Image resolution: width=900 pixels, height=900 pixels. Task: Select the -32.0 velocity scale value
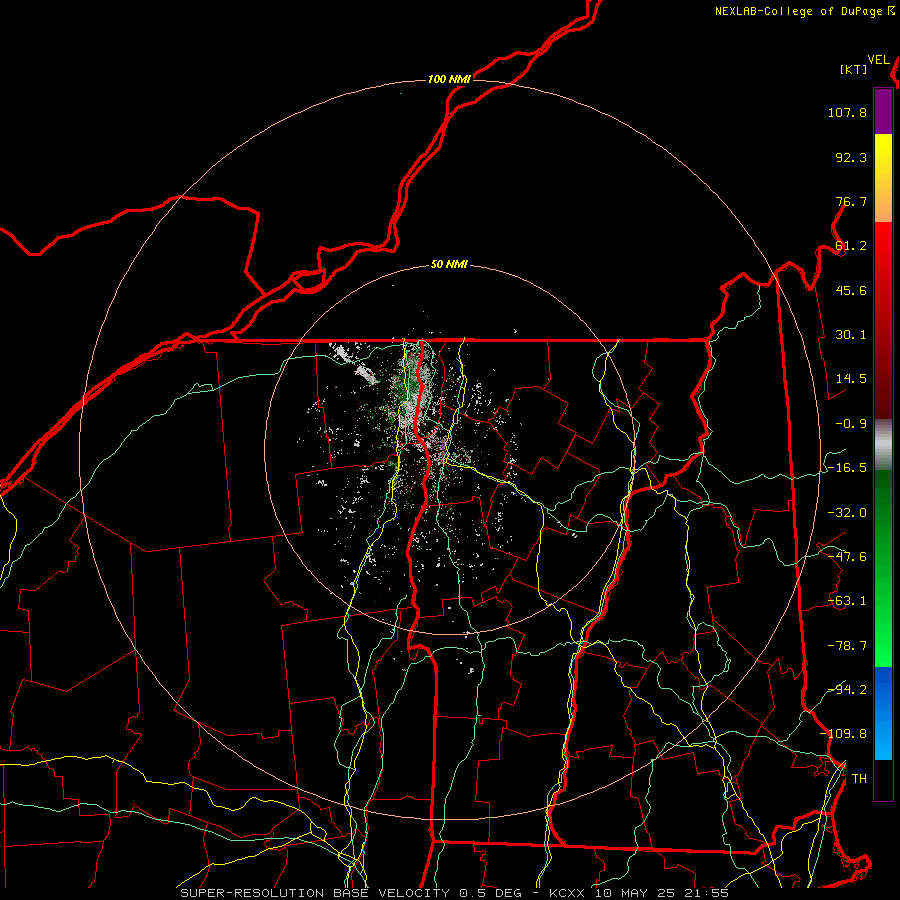click(847, 513)
